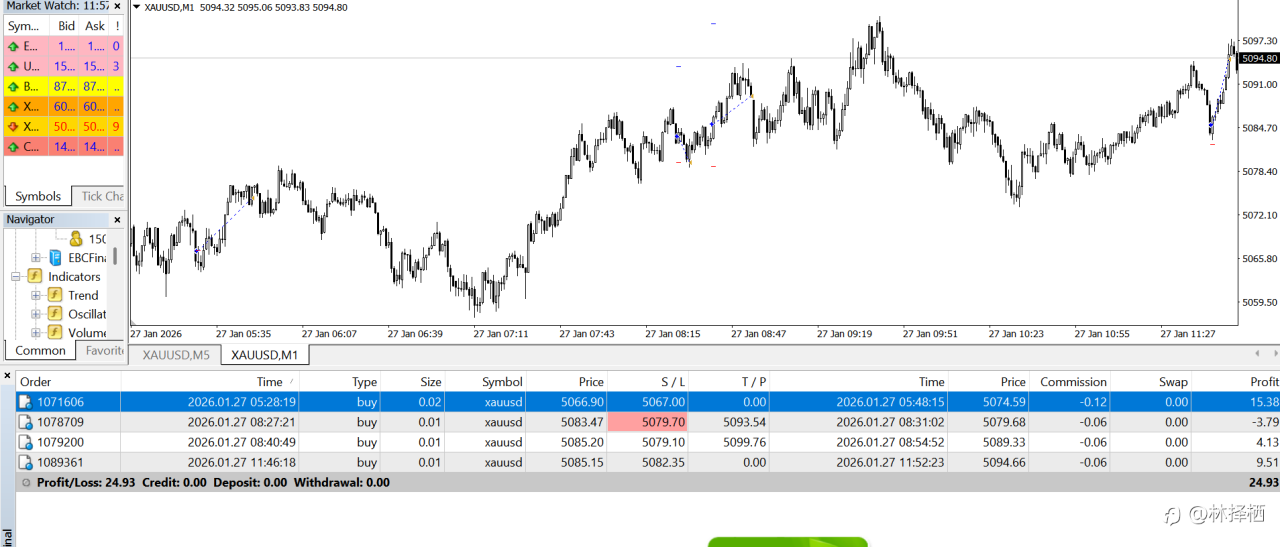Click the account user icon in Navigator
This screenshot has width=1280, height=547.
76,239
